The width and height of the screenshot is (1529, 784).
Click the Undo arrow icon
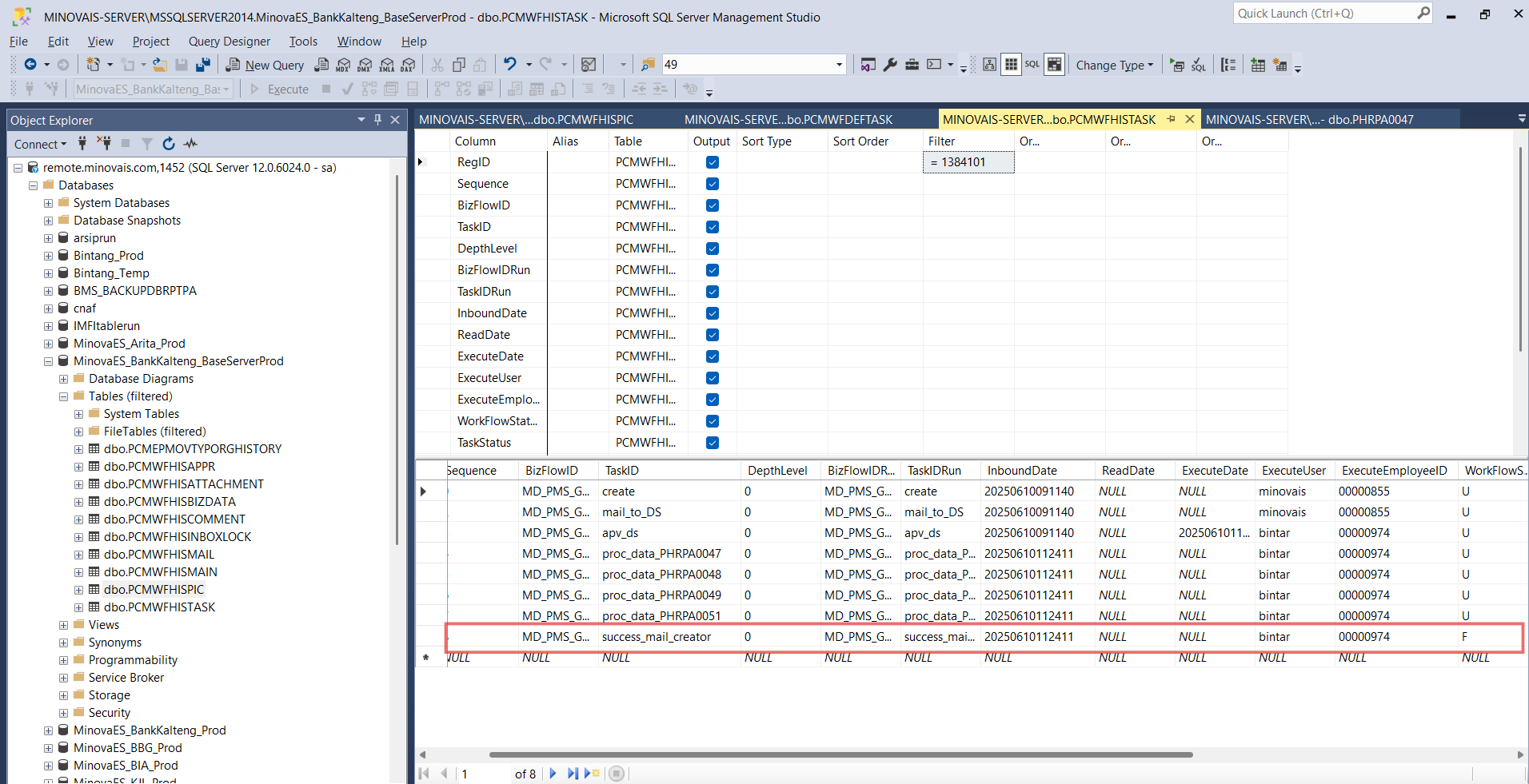tap(509, 65)
